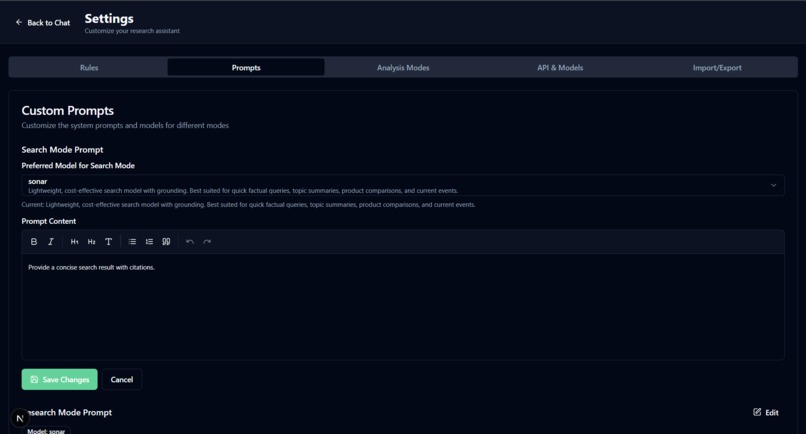Insert a blockquote in editor
The width and height of the screenshot is (806, 434).
coord(166,242)
